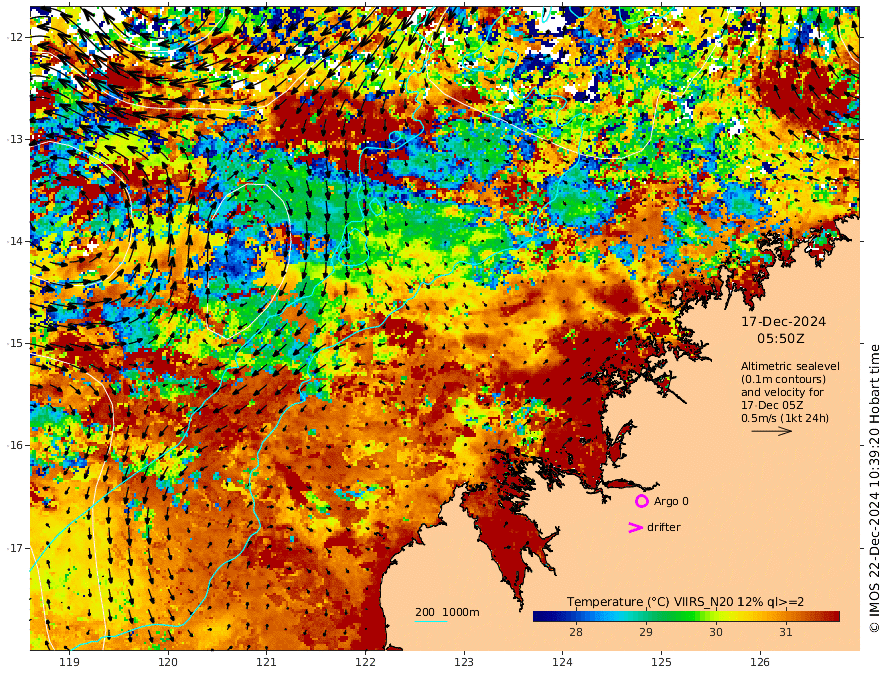Click the "Argo 0" legend label
The image size is (880, 680).
pos(671,501)
